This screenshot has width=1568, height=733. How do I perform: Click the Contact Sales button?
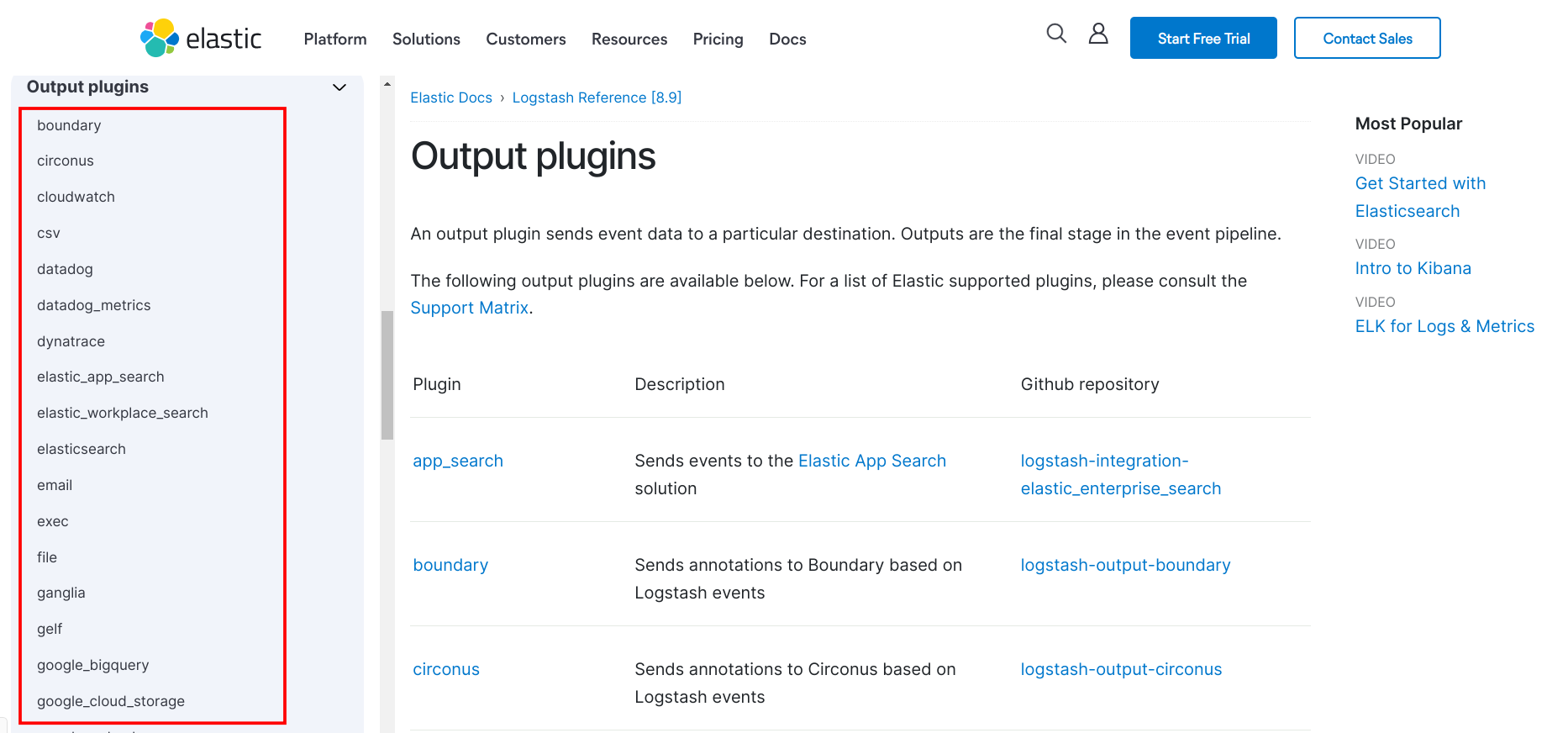coord(1367,38)
